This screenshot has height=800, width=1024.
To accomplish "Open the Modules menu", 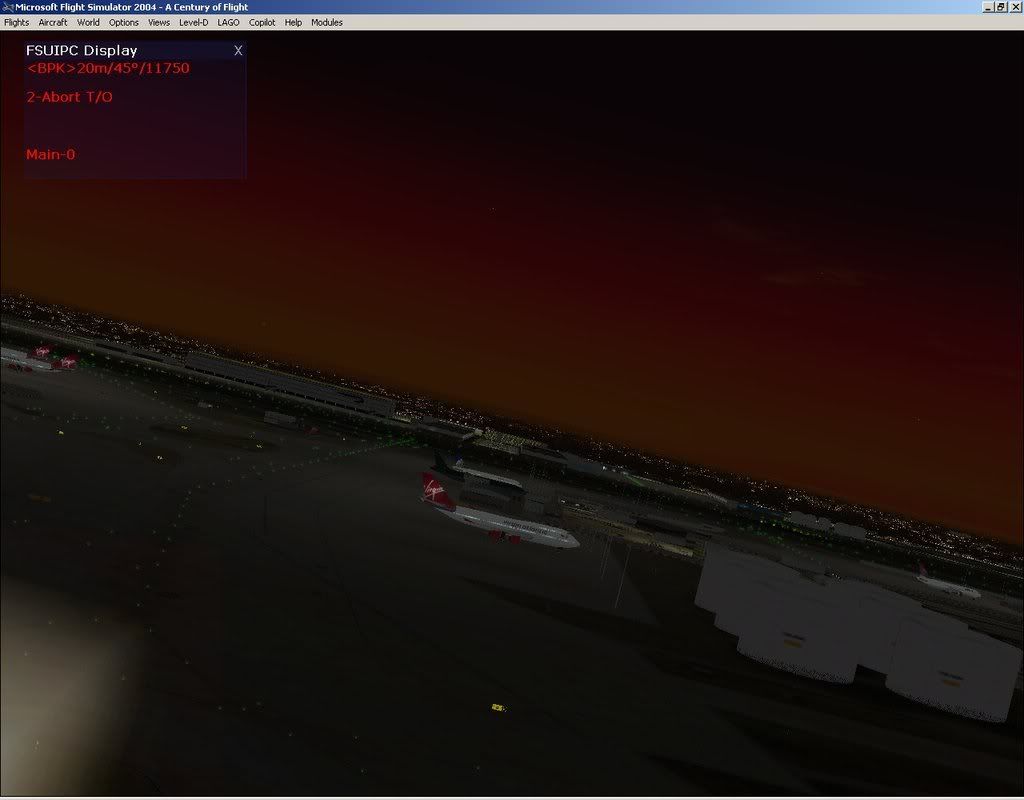I will coord(327,22).
